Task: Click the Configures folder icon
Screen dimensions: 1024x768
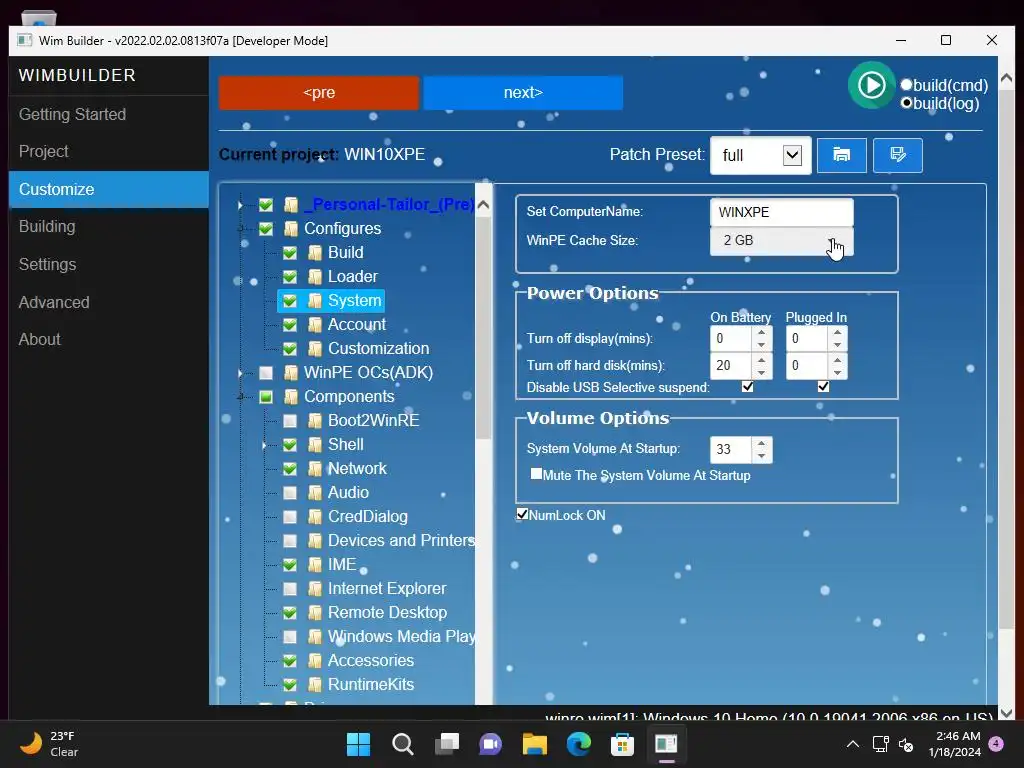Action: 291,229
